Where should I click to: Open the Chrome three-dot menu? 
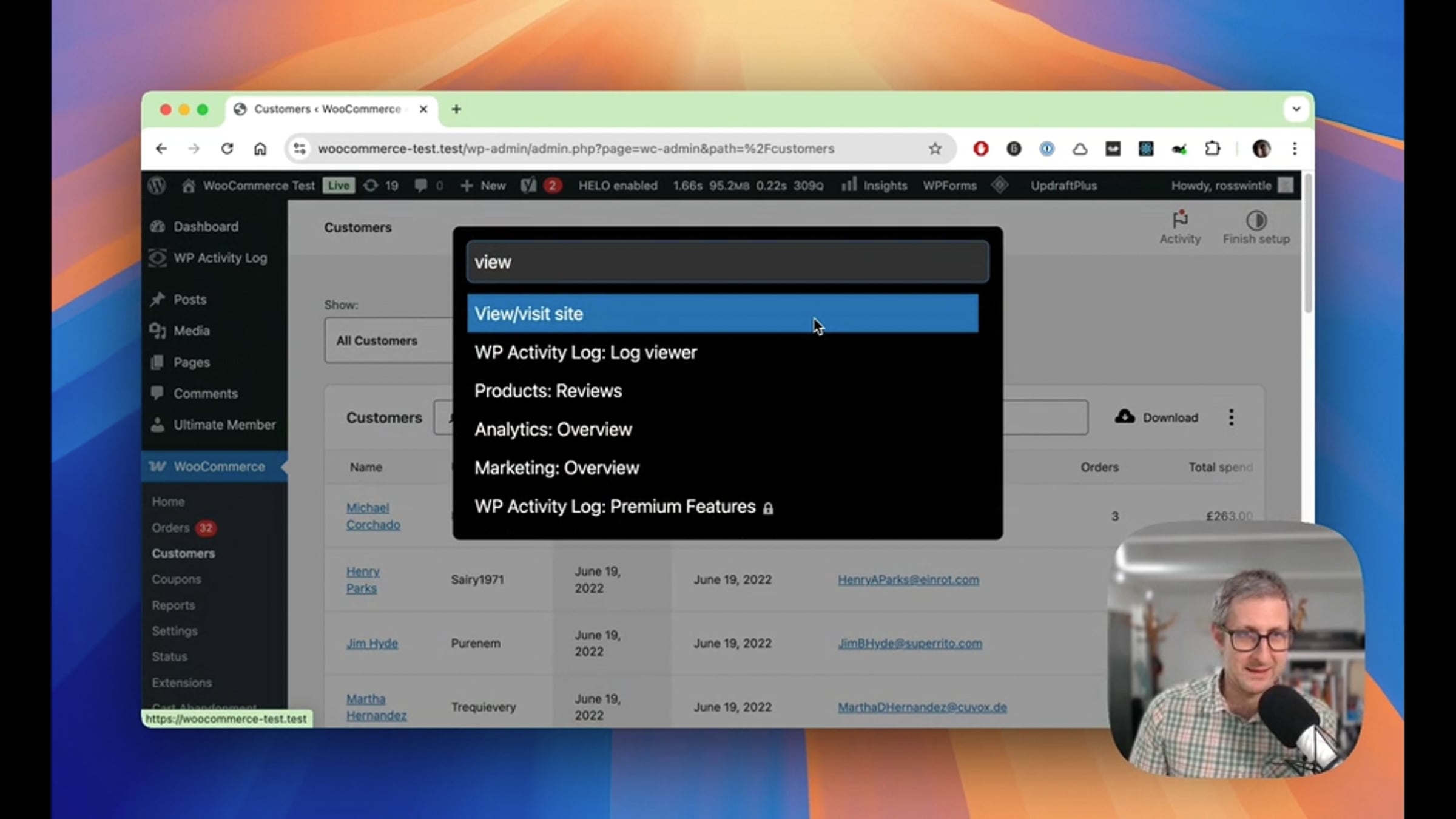[x=1295, y=149]
